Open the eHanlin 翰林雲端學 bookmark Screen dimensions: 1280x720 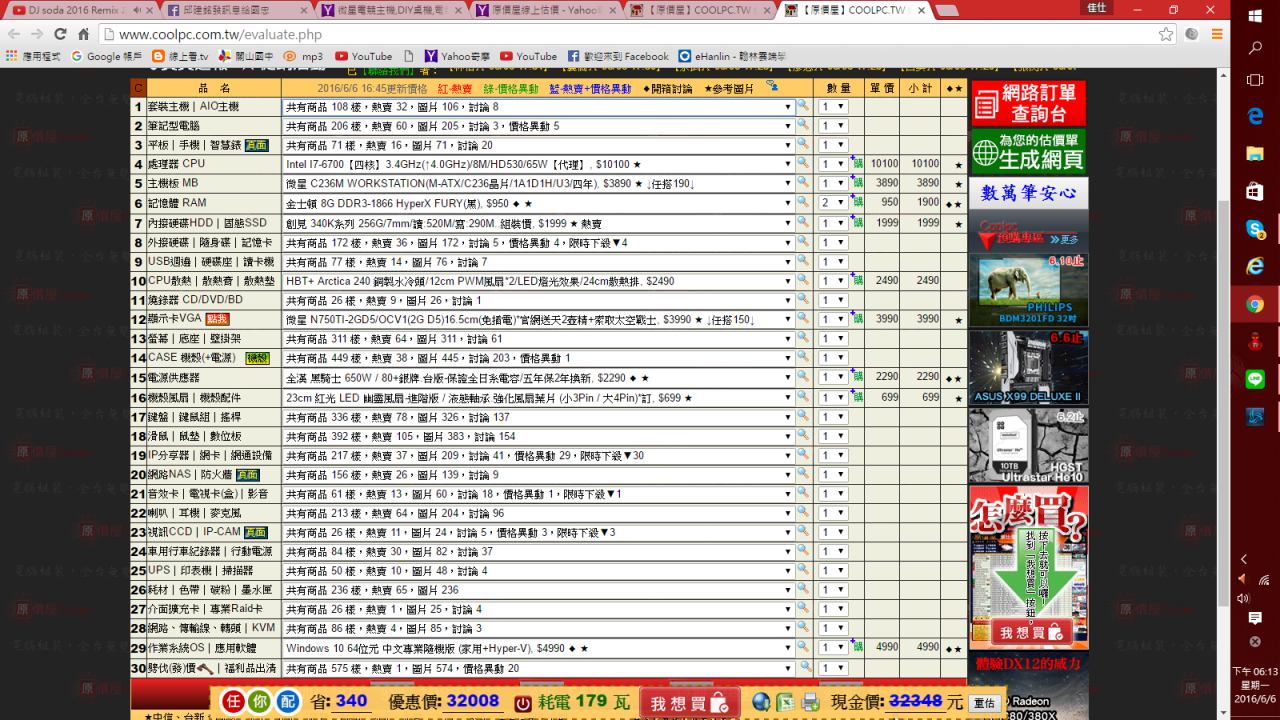point(732,56)
